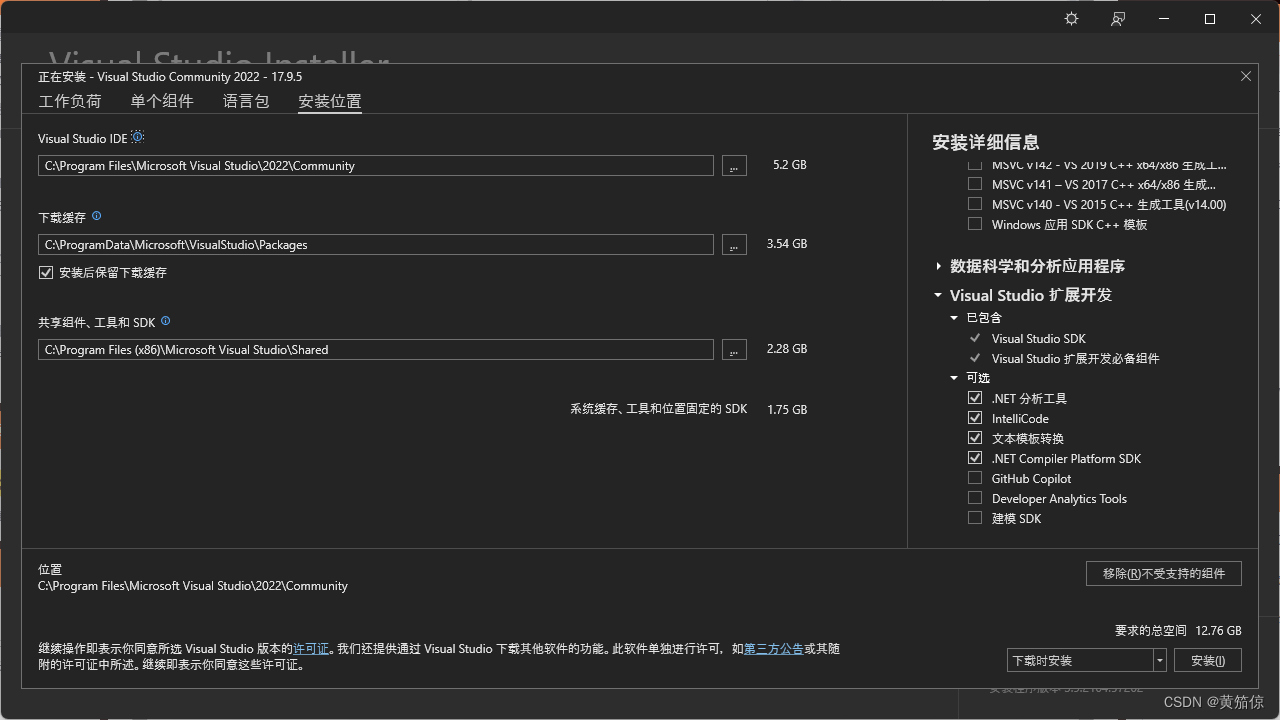The width and height of the screenshot is (1280, 720).
Task: Click info icon next to 下载缓存
Action: 97,216
